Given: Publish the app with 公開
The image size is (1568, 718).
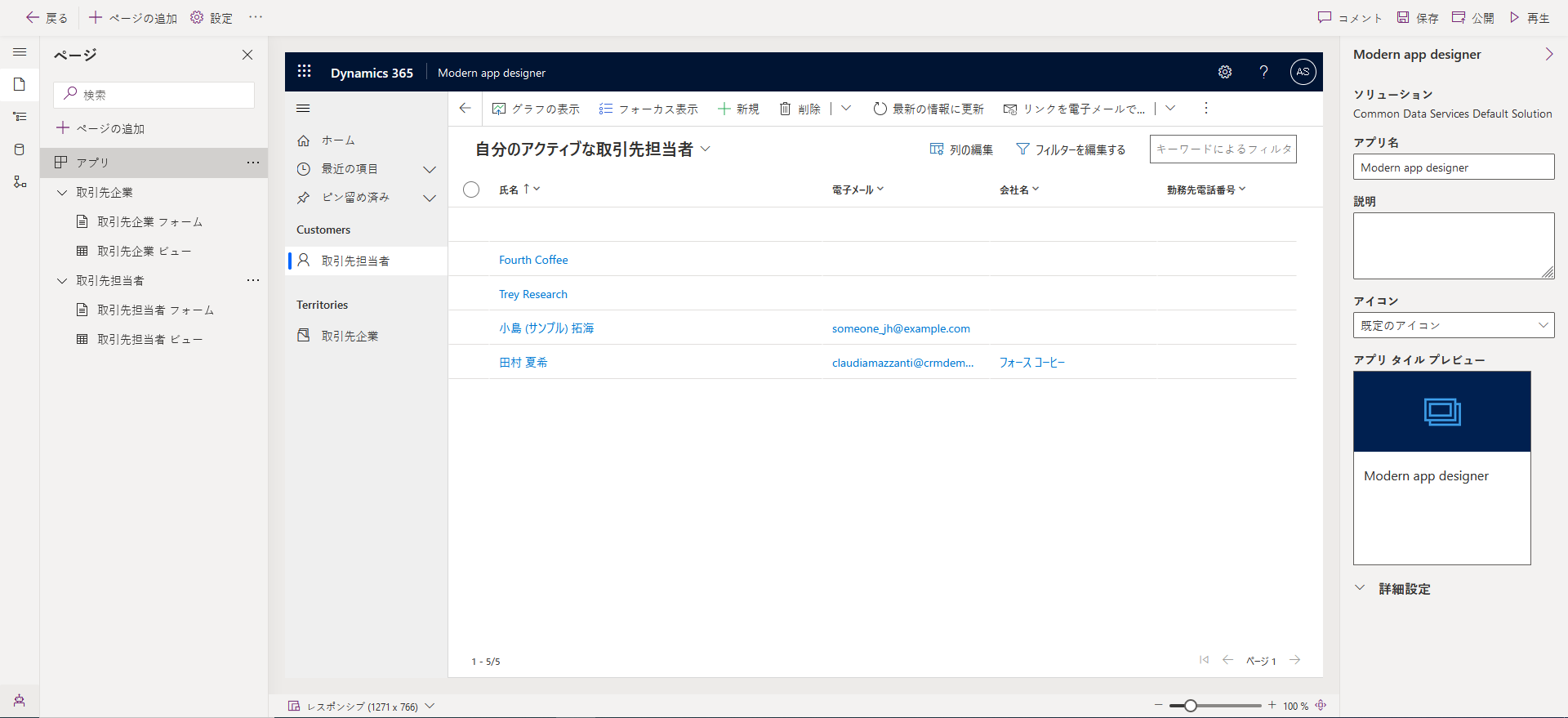Looking at the screenshot, I should (1473, 17).
